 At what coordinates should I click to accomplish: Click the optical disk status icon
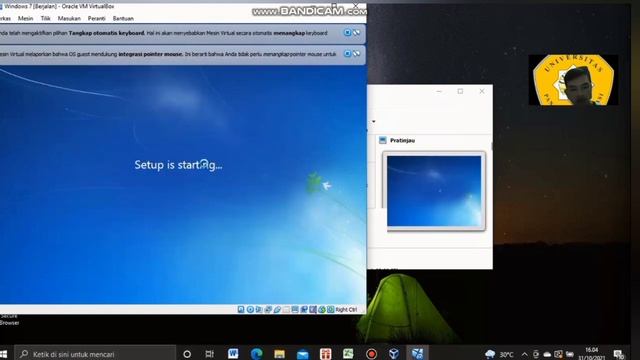(250, 309)
